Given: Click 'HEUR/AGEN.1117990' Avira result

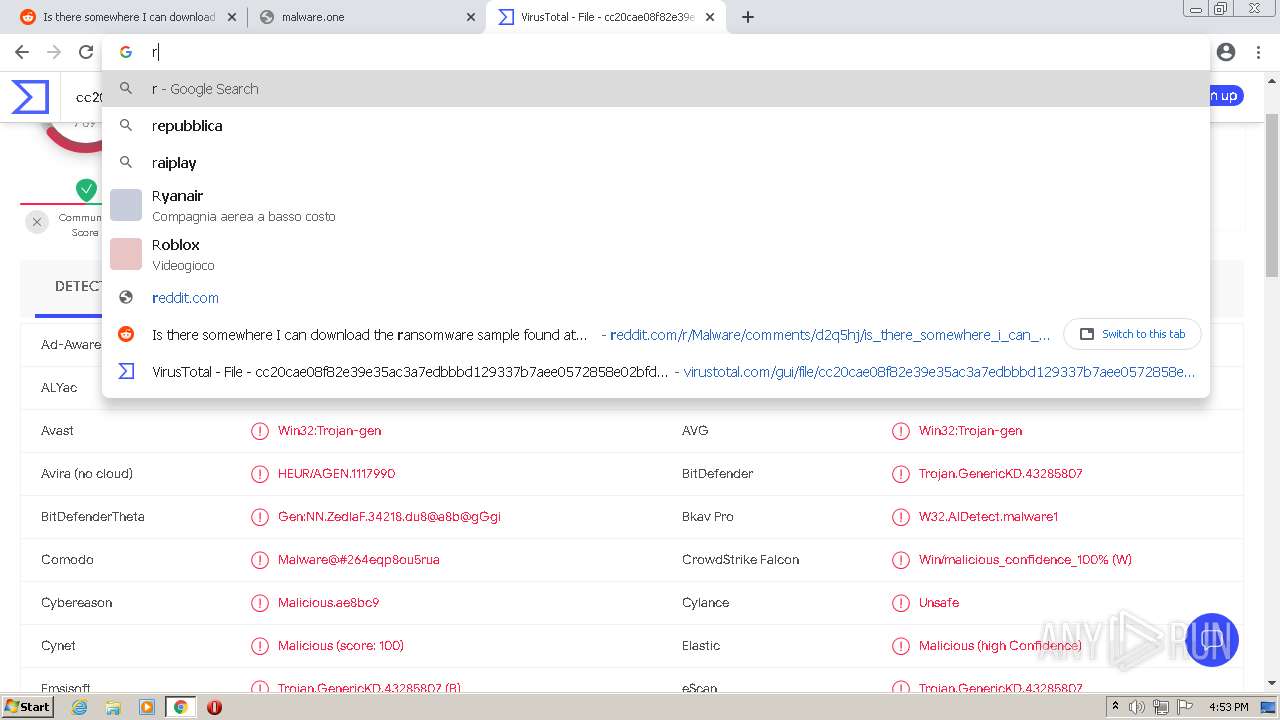Looking at the screenshot, I should [x=336, y=474].
